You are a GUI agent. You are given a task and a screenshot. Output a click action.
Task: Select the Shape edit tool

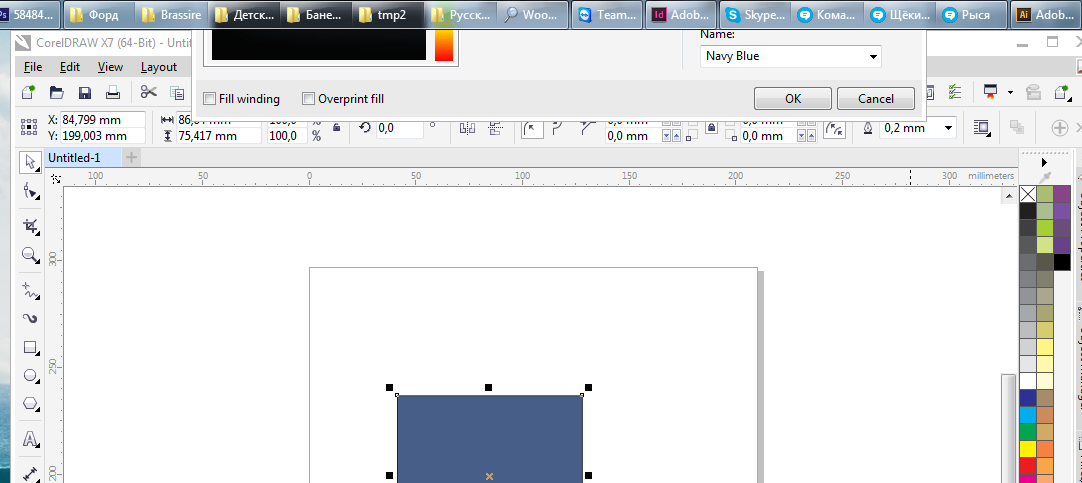[30, 192]
